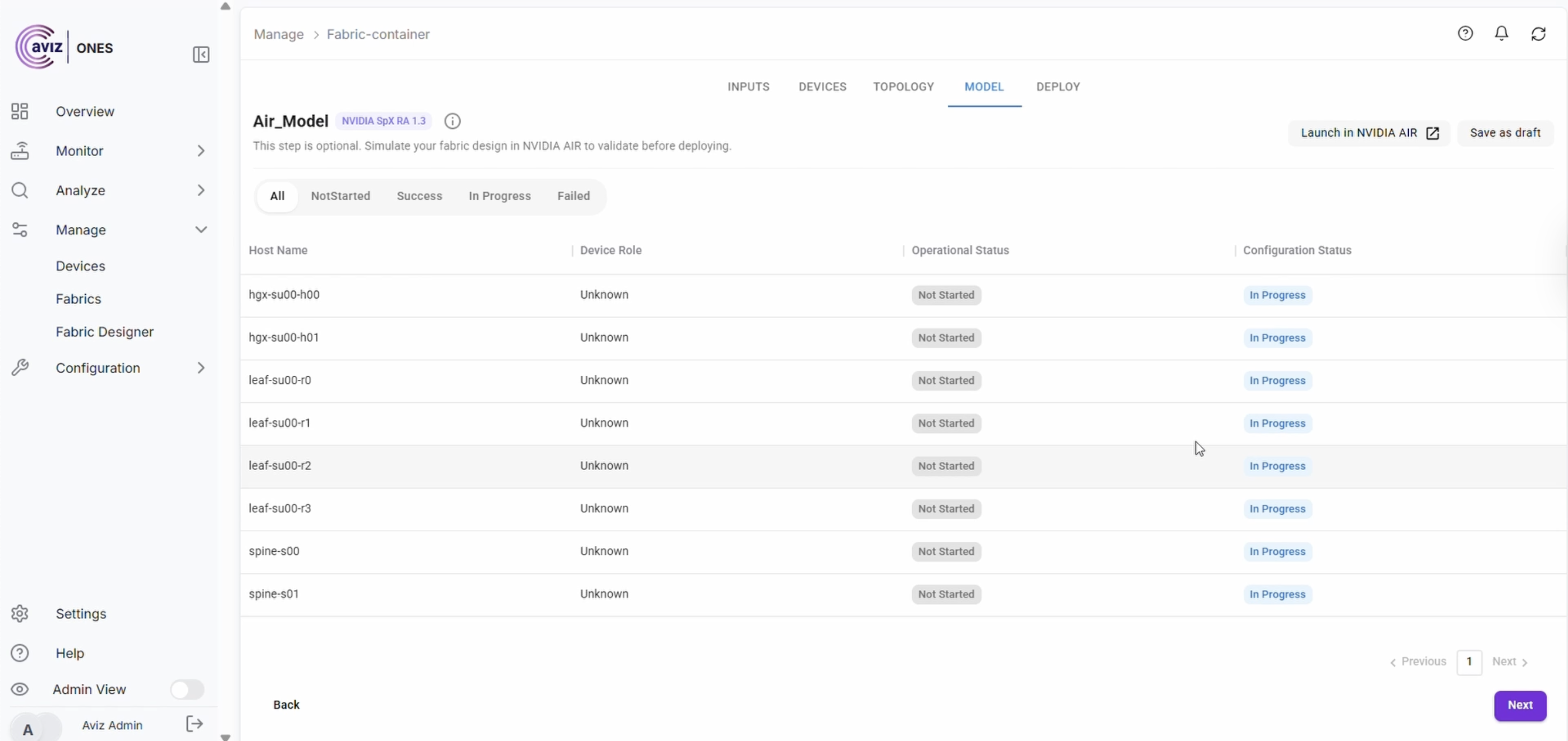Select the Failed status filter

(573, 196)
